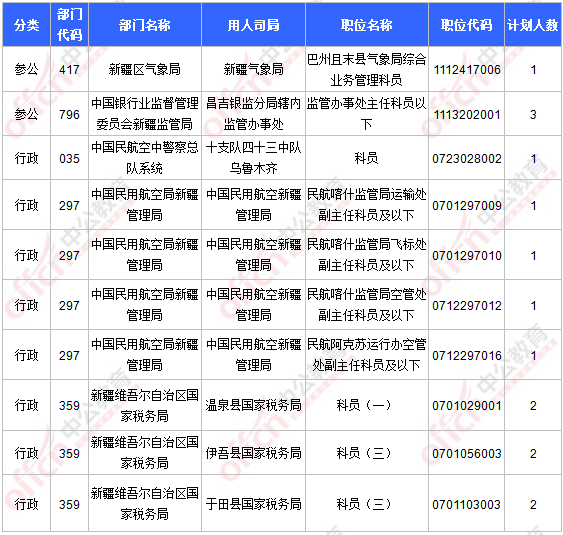563x535 pixels.
Task: Click the 伊吾县国家税务局 cell
Action: (253, 453)
